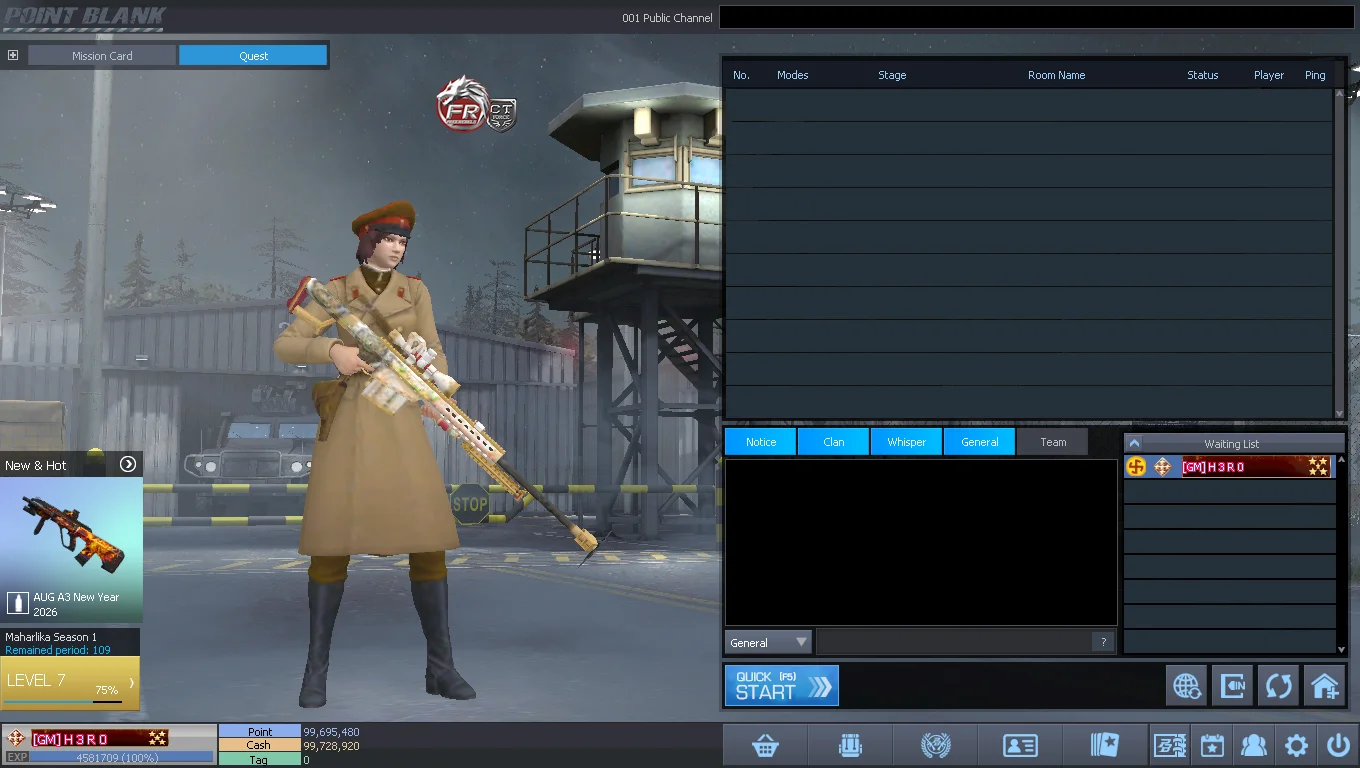This screenshot has width=1360, height=768.
Task: Select the General chat tab
Action: 980,442
